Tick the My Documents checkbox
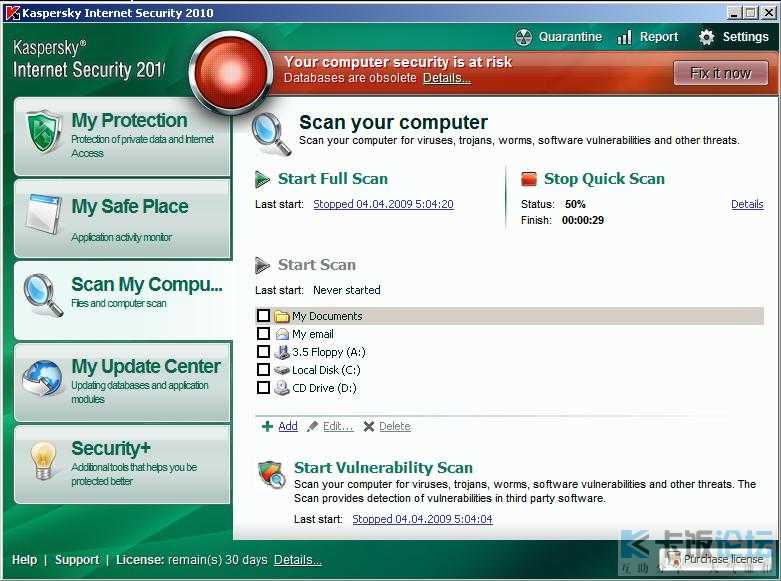Image resolution: width=781 pixels, height=581 pixels. [263, 315]
